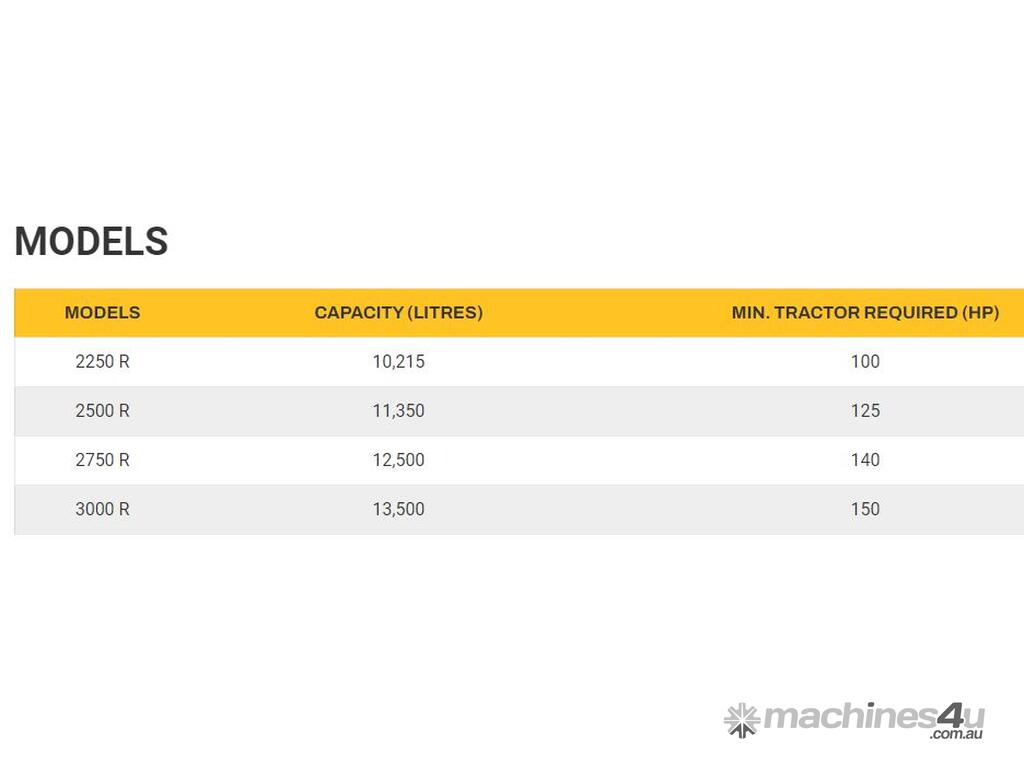Click the 100 HP tractor requirement
Viewport: 1024px width, 768px height.
[865, 362]
